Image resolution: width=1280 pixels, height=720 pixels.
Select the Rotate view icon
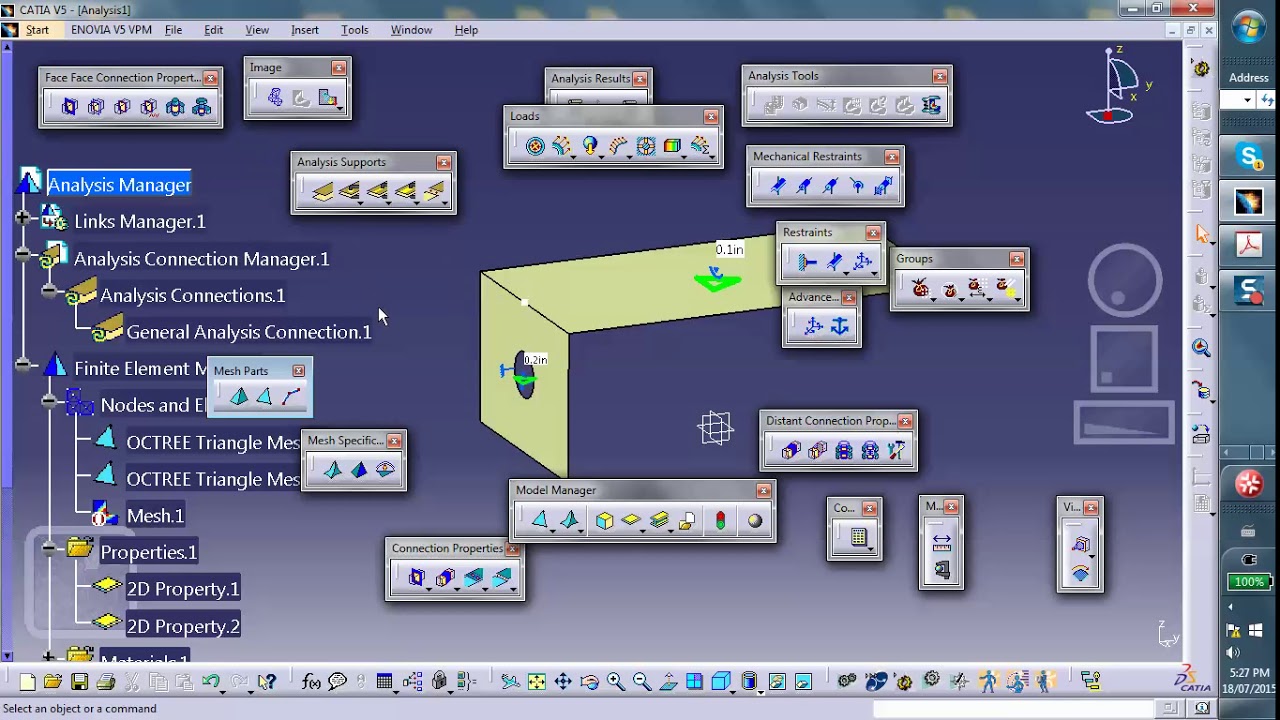pyautogui.click(x=589, y=682)
